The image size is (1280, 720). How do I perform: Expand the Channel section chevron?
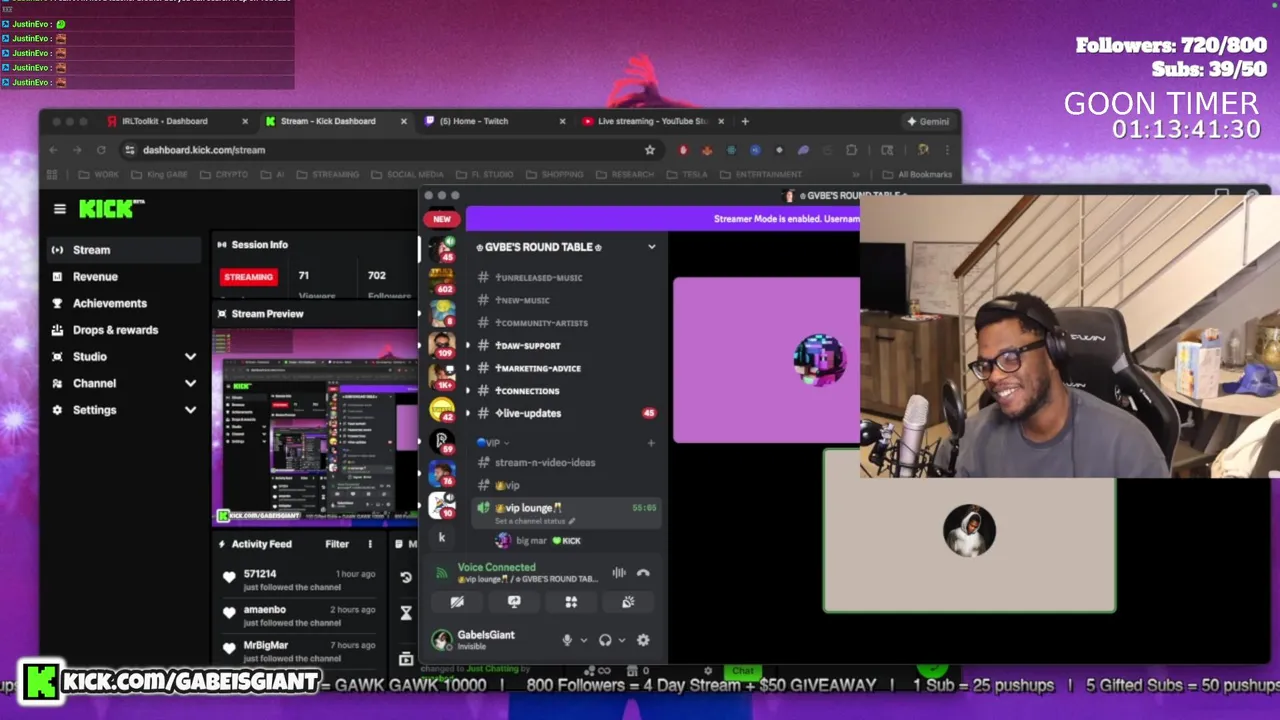190,383
